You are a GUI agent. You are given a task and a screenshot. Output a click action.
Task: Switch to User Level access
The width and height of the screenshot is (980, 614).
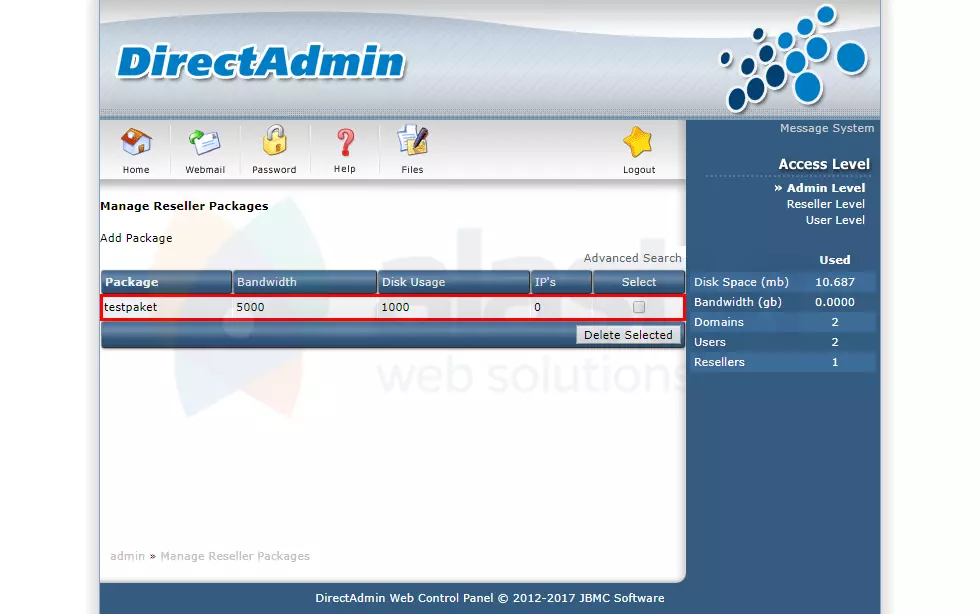coord(835,220)
